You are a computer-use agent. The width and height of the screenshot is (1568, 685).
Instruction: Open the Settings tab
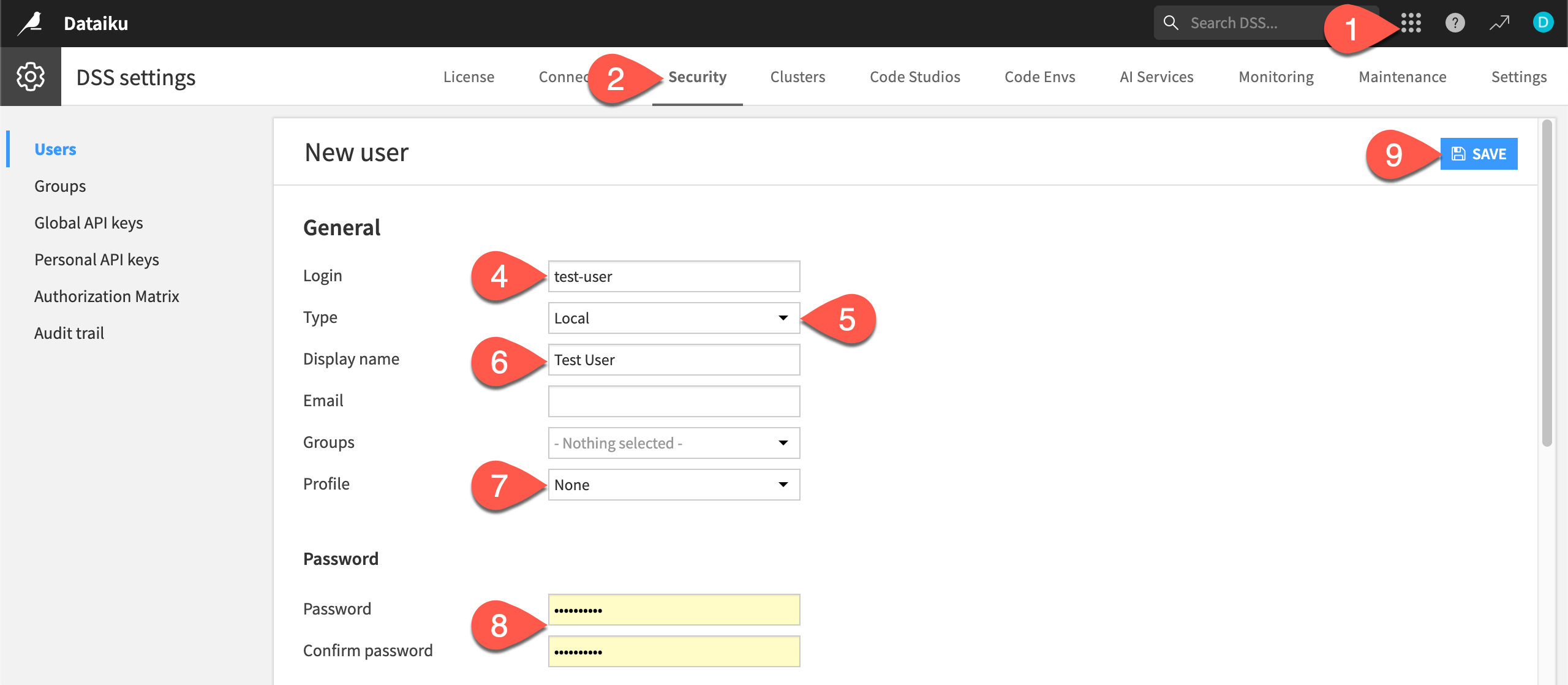point(1519,77)
